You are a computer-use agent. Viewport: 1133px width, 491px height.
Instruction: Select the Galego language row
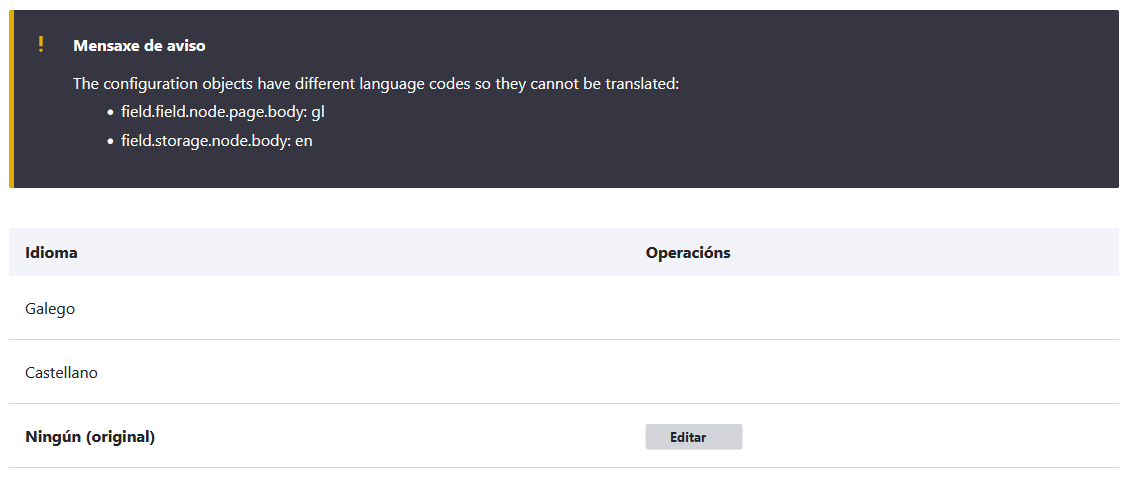coord(564,308)
